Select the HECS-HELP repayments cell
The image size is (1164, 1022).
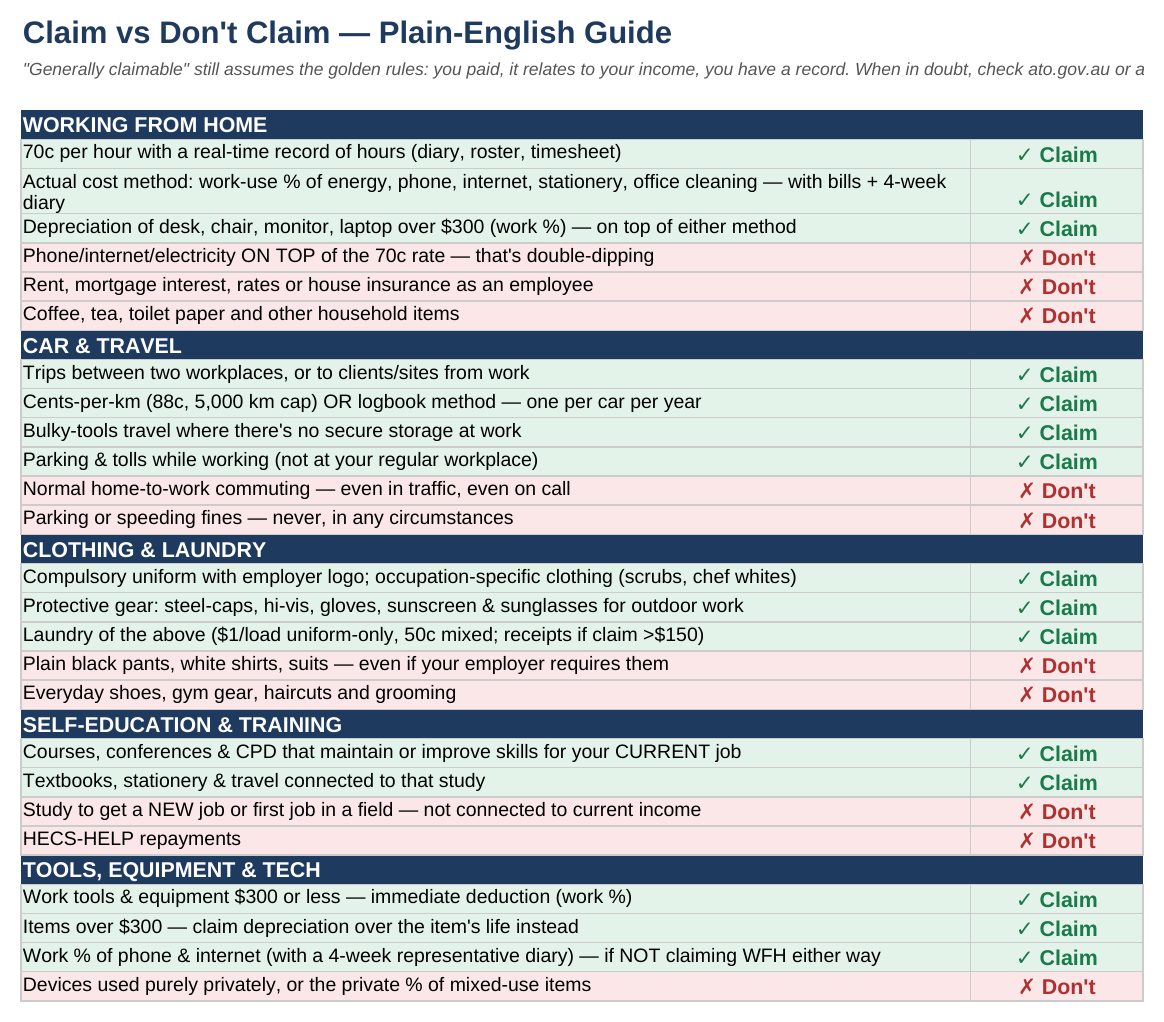496,840
